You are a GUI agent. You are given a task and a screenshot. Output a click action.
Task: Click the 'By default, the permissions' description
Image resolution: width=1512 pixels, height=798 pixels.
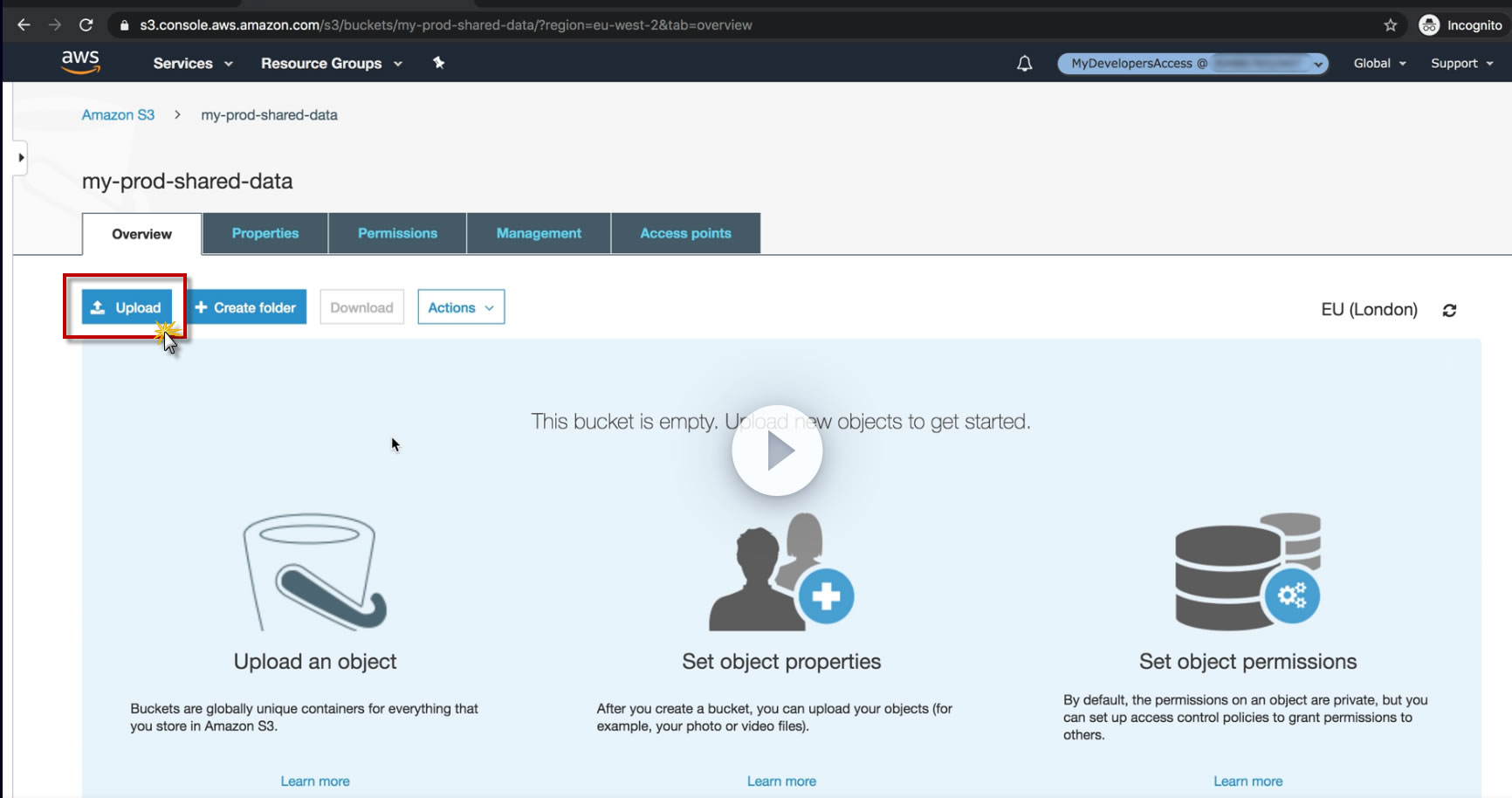pyautogui.click(x=1246, y=718)
